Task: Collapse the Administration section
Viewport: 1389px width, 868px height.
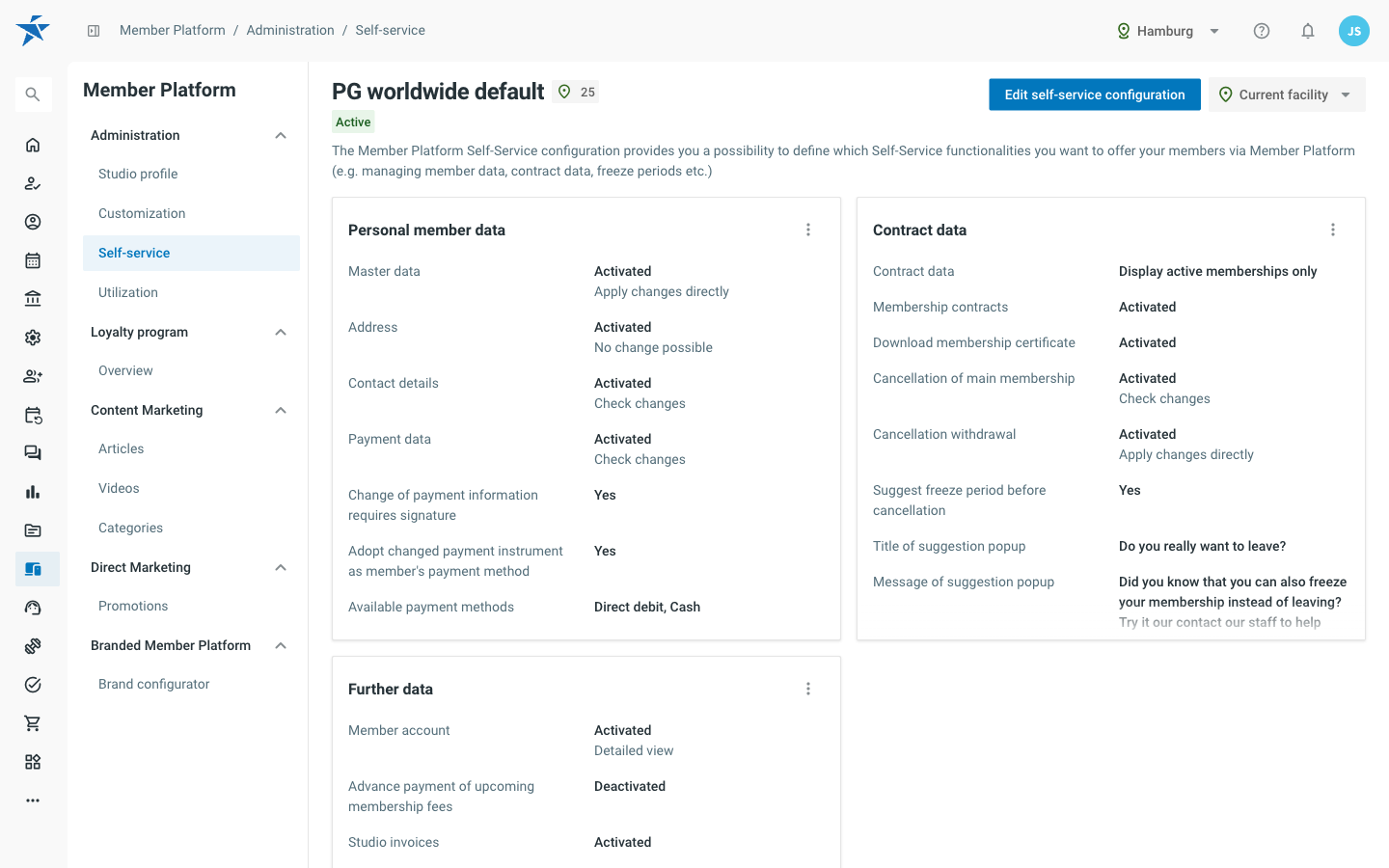Action: click(281, 135)
